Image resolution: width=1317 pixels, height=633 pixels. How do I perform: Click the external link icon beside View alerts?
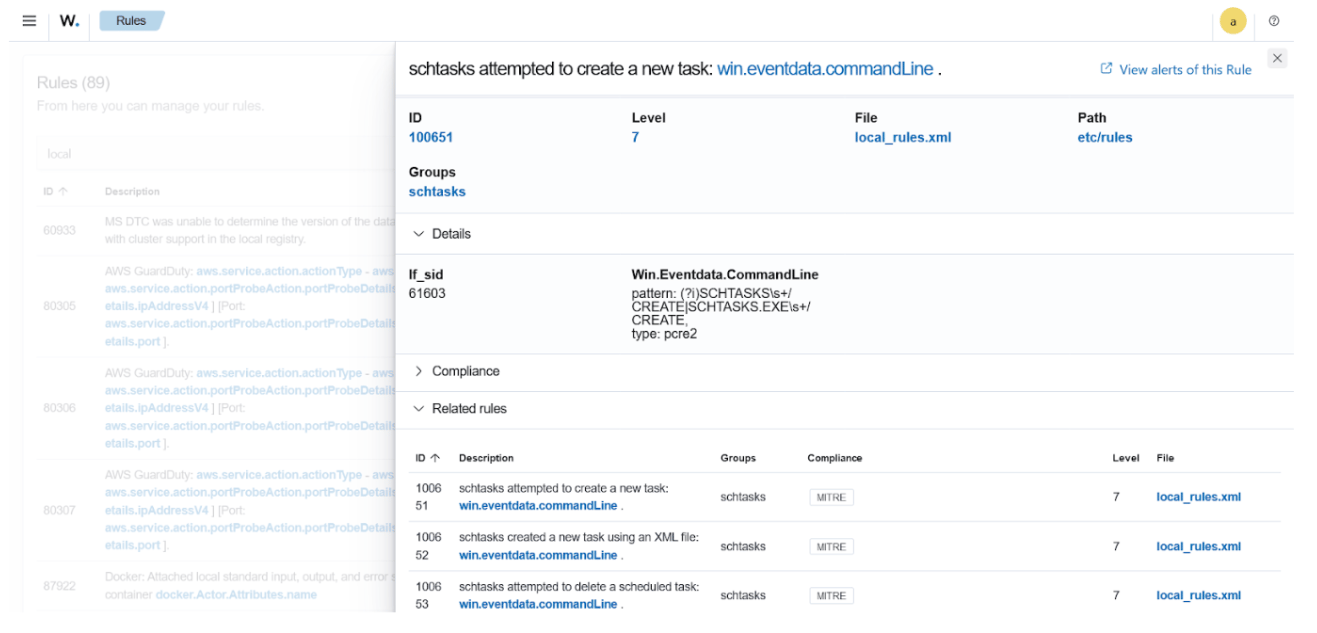point(1106,69)
